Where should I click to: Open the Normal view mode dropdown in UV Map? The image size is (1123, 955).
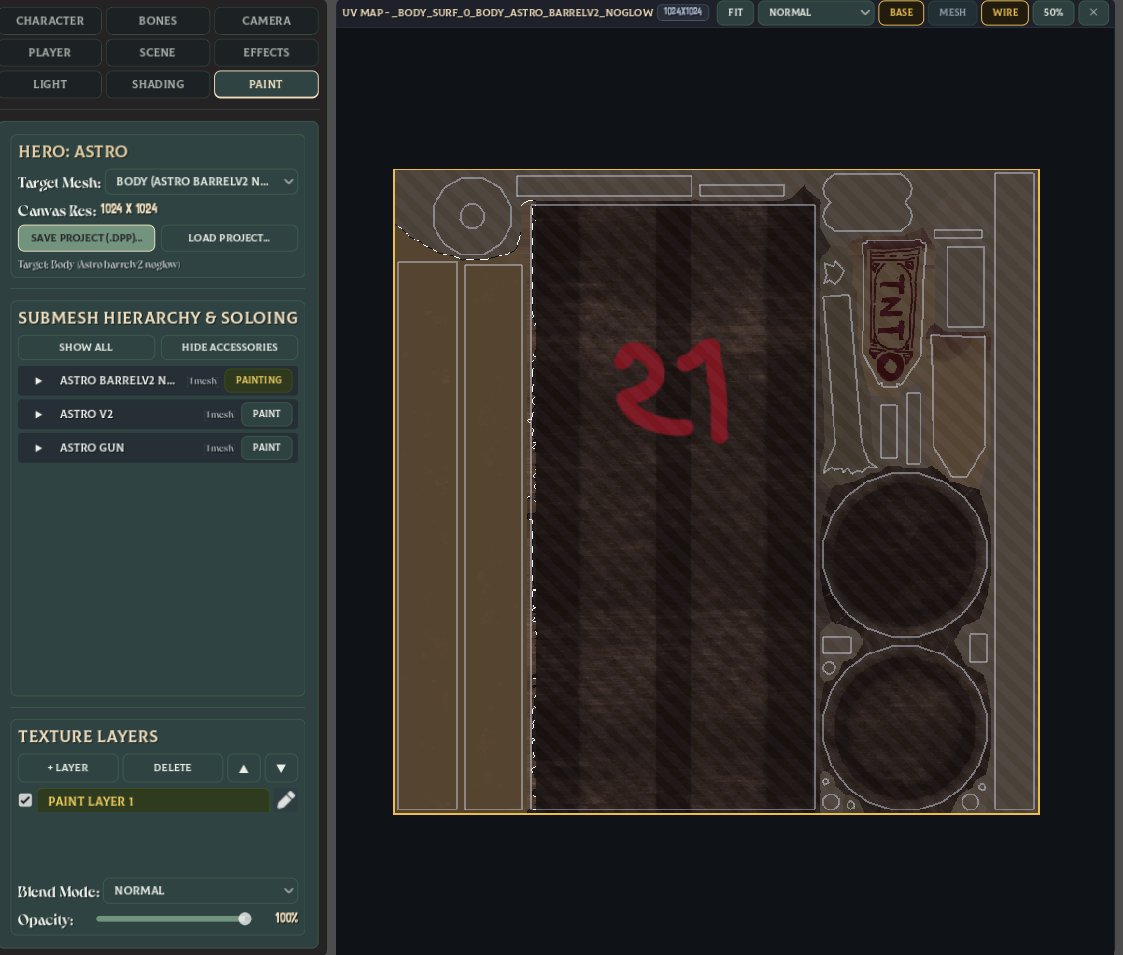pyautogui.click(x=816, y=12)
